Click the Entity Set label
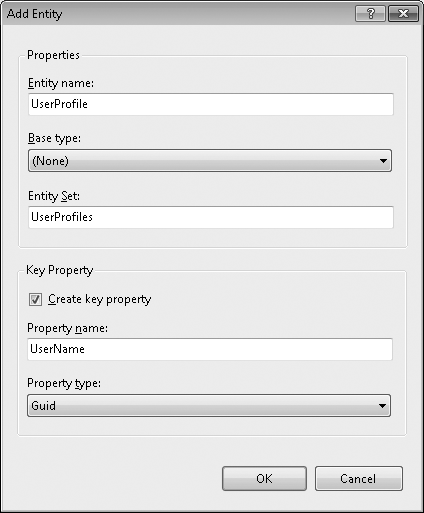 pyautogui.click(x=54, y=196)
